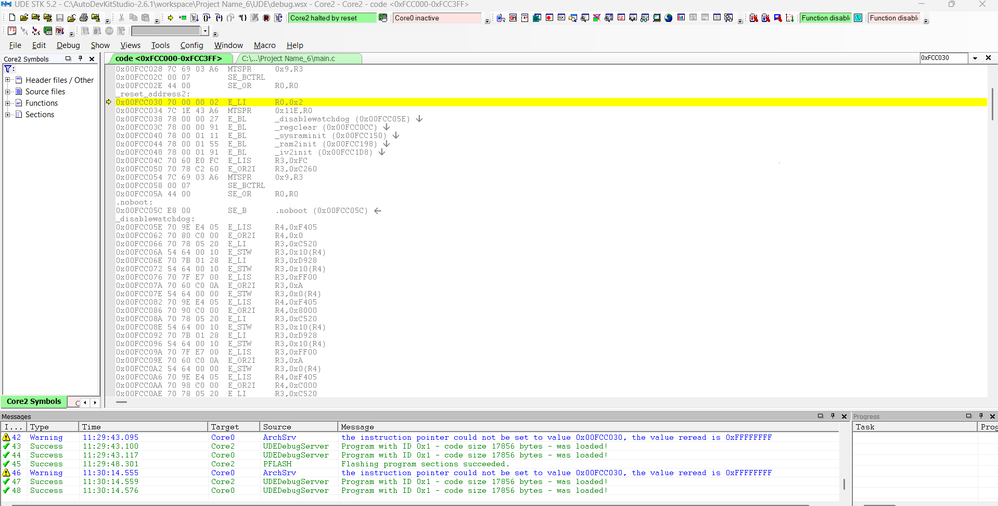Click the red-framed icon starting second toolbar row
Viewport: 998px width, 506px height.
click(12, 31)
